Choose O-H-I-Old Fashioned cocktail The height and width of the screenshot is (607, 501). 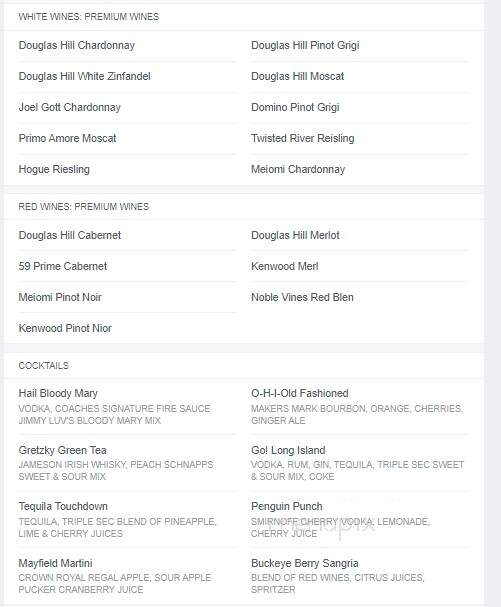pos(300,393)
